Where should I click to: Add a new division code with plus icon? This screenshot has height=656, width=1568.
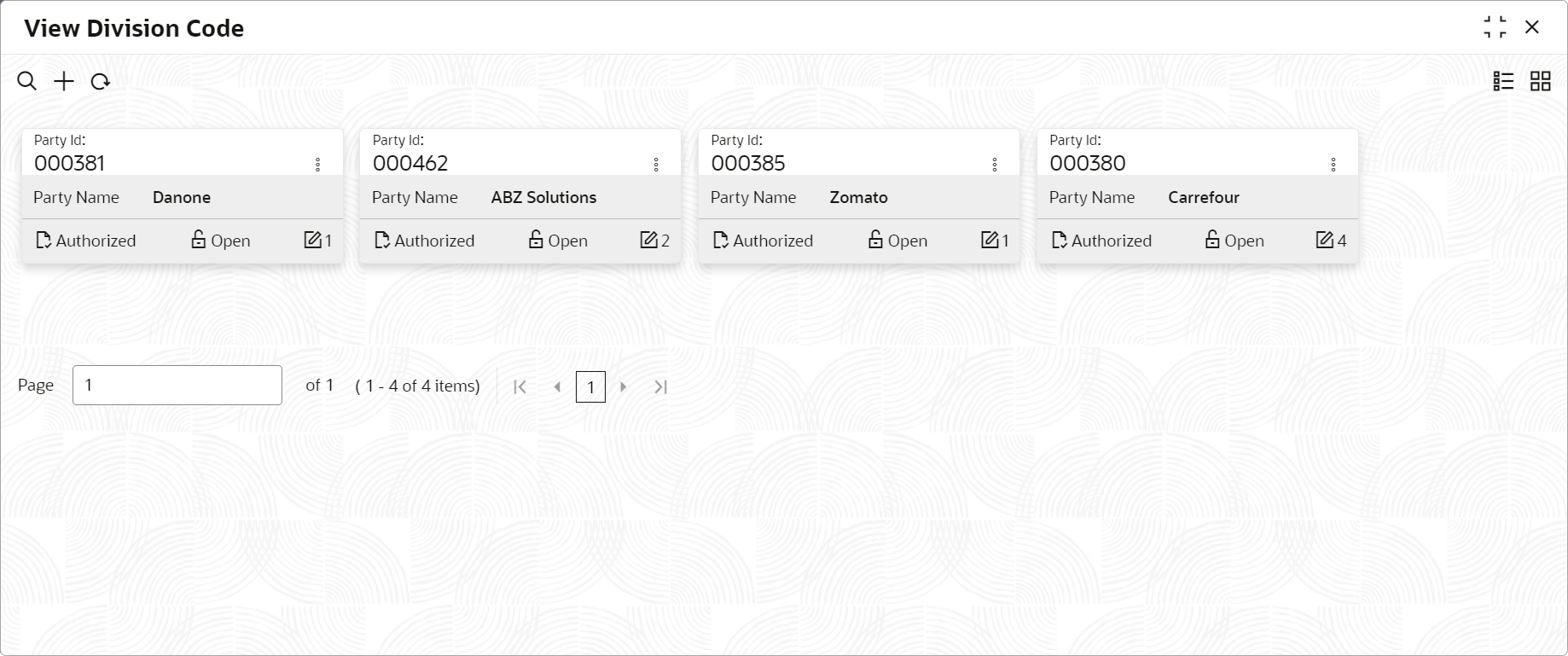click(x=64, y=81)
